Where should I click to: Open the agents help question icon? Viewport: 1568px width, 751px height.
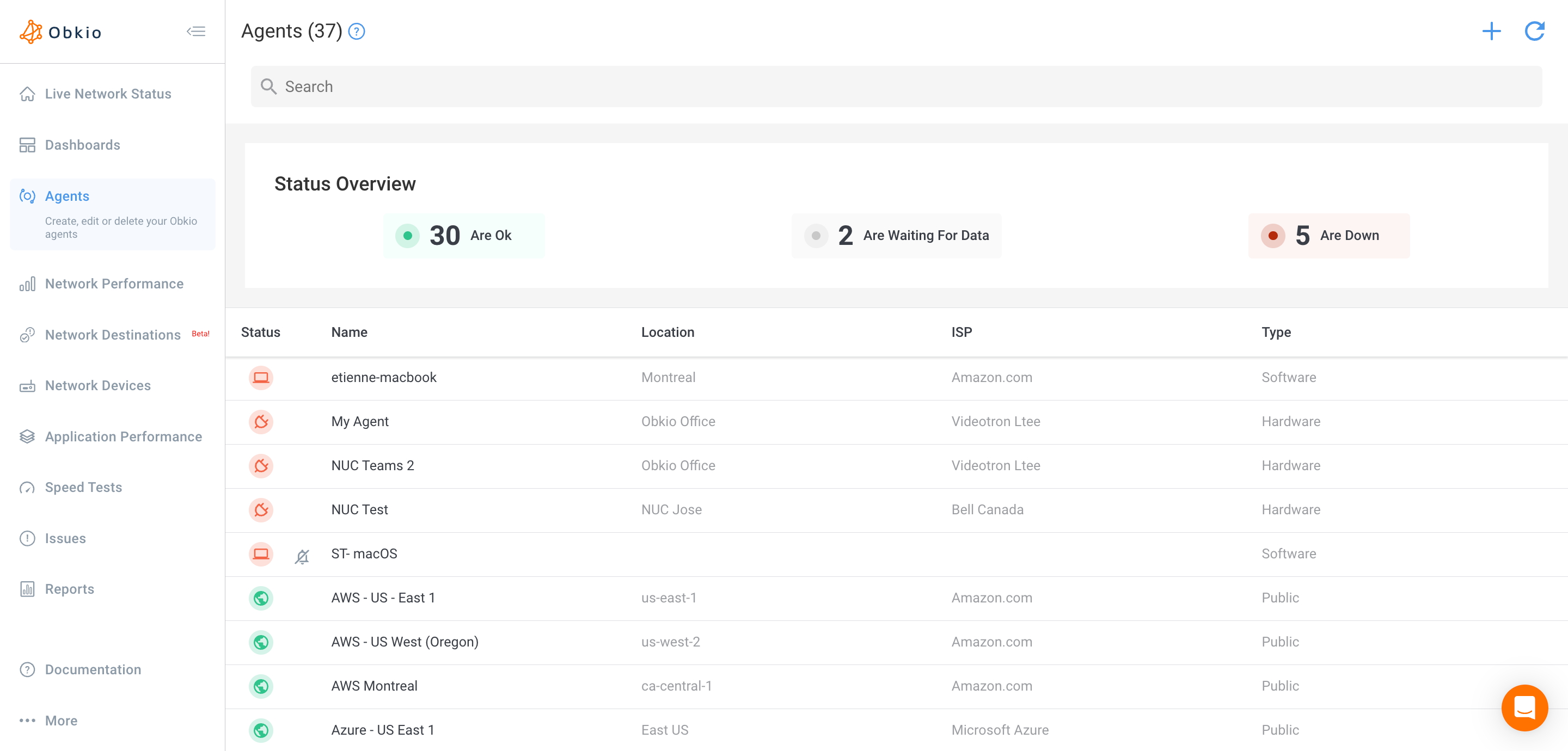(x=357, y=31)
